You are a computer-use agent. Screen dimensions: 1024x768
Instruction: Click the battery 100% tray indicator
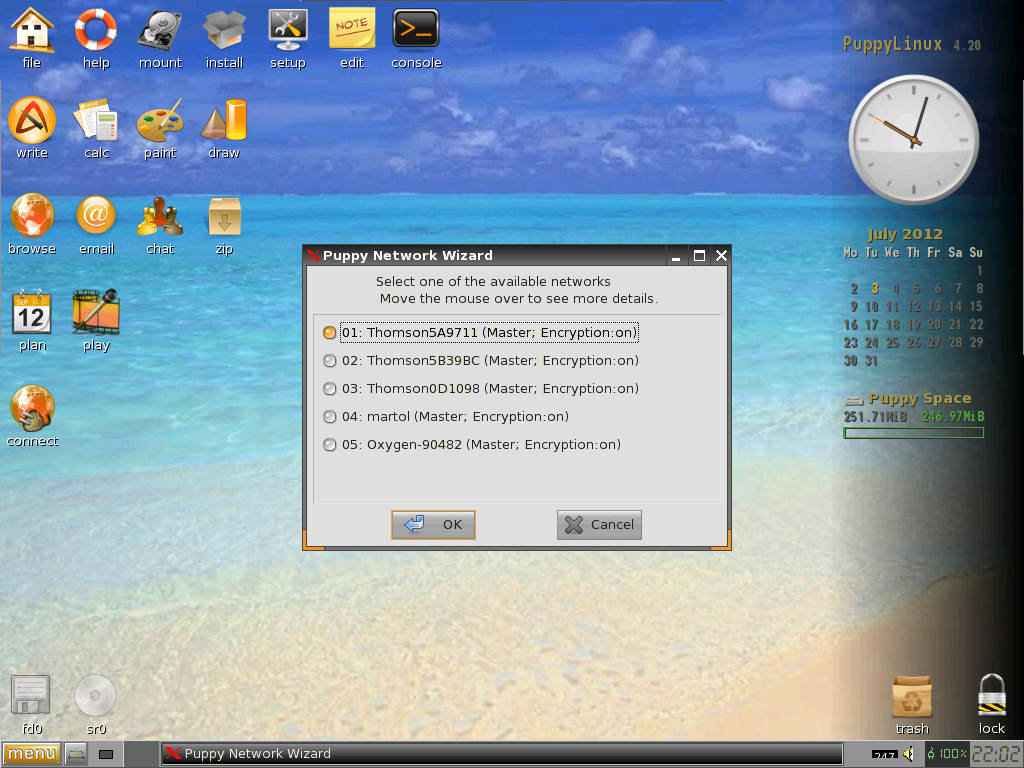click(947, 754)
